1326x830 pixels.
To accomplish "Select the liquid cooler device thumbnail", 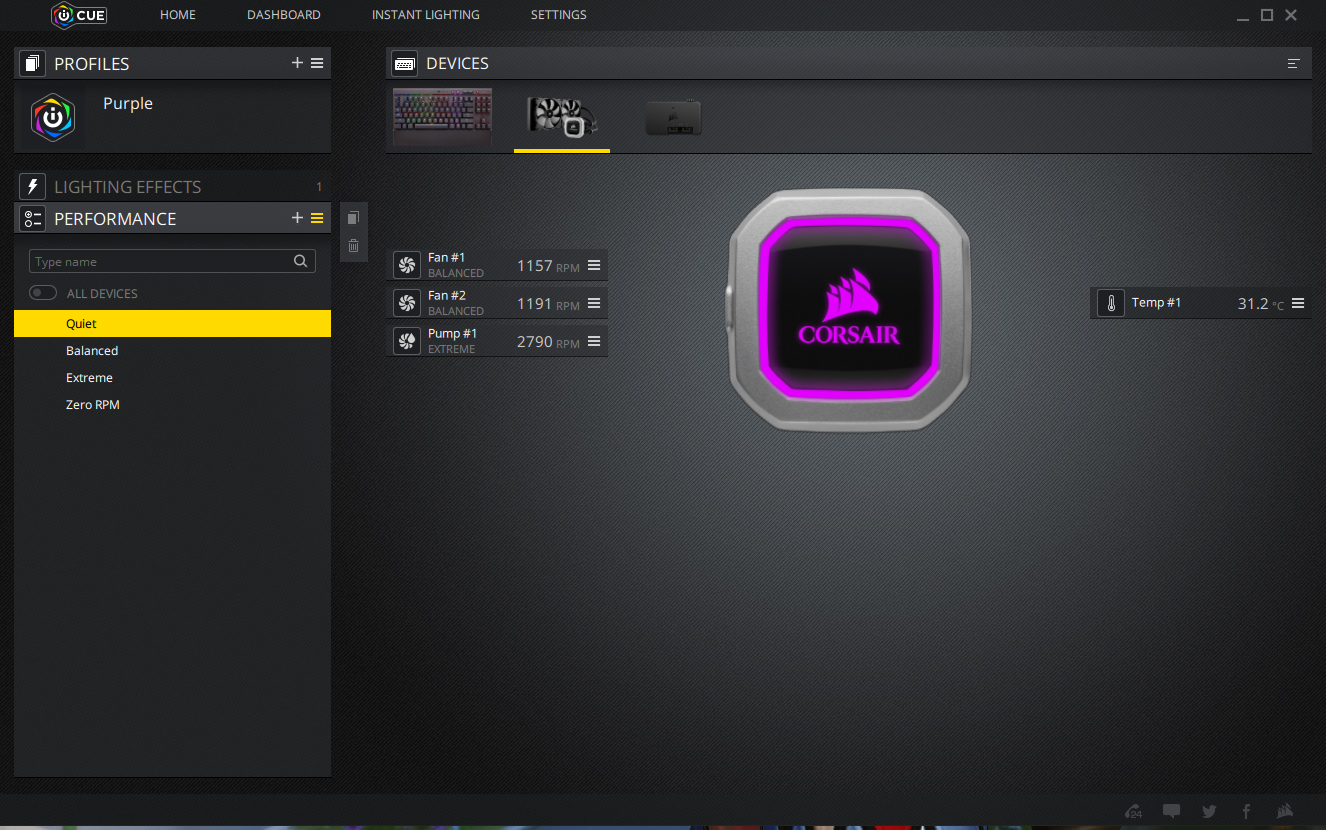I will [562, 118].
